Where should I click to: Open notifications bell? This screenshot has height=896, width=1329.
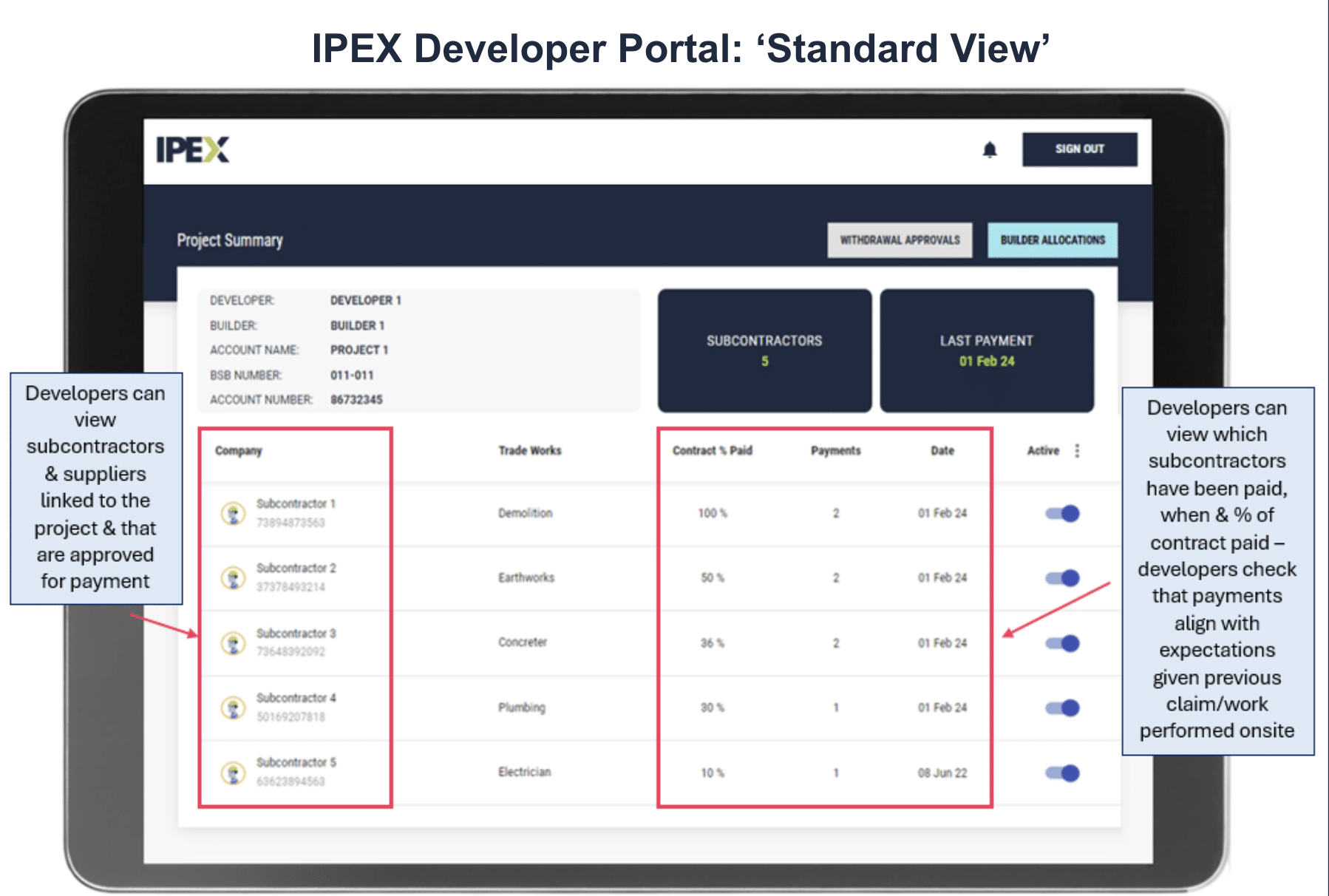(x=990, y=150)
